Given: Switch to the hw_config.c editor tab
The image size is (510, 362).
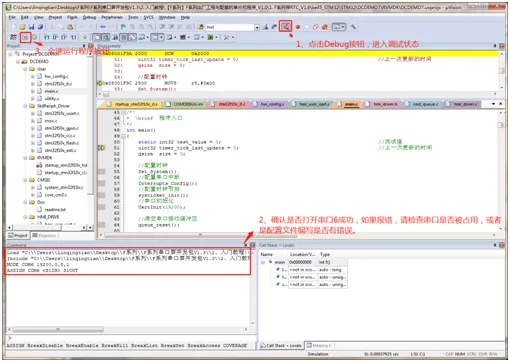Looking at the screenshot, I should click(x=269, y=104).
